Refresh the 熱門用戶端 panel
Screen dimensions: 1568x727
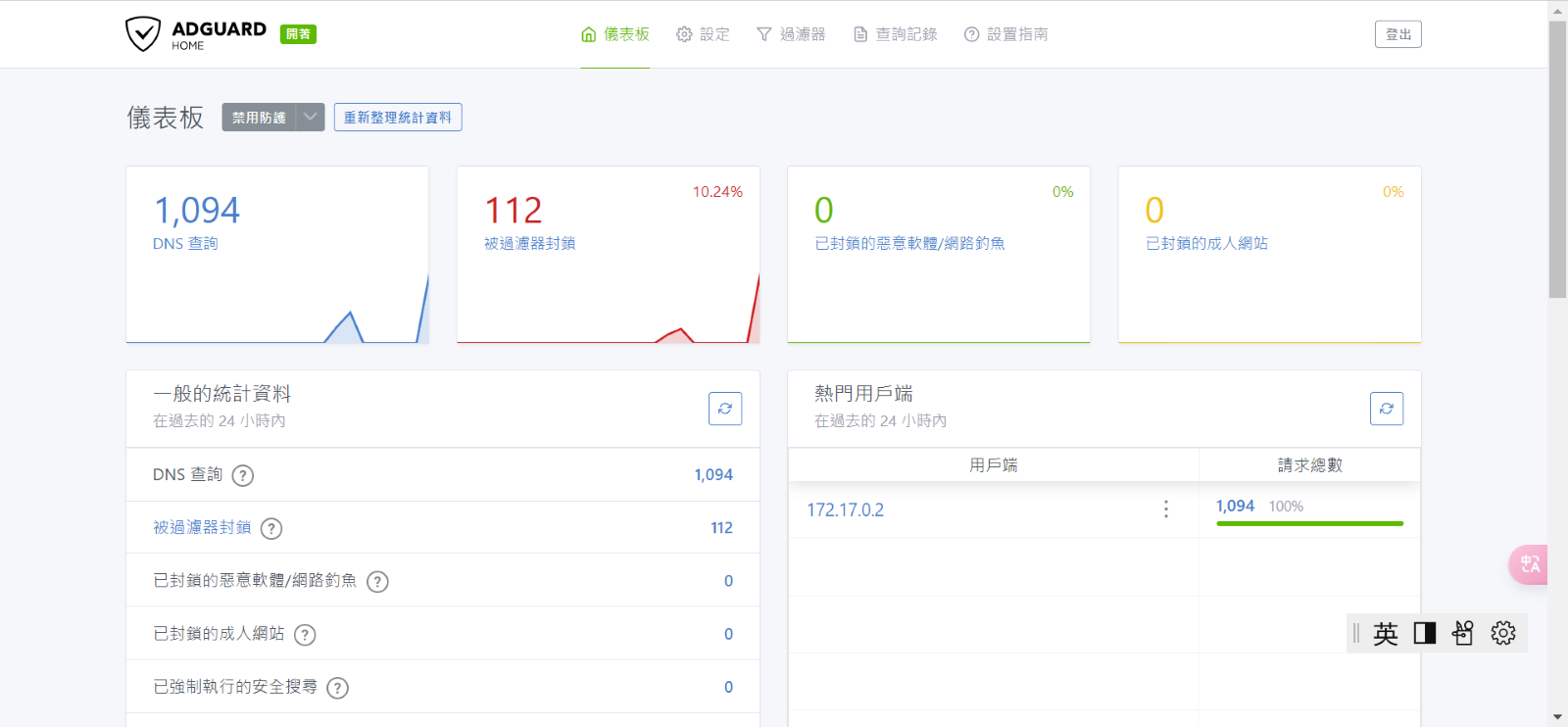coord(1387,409)
